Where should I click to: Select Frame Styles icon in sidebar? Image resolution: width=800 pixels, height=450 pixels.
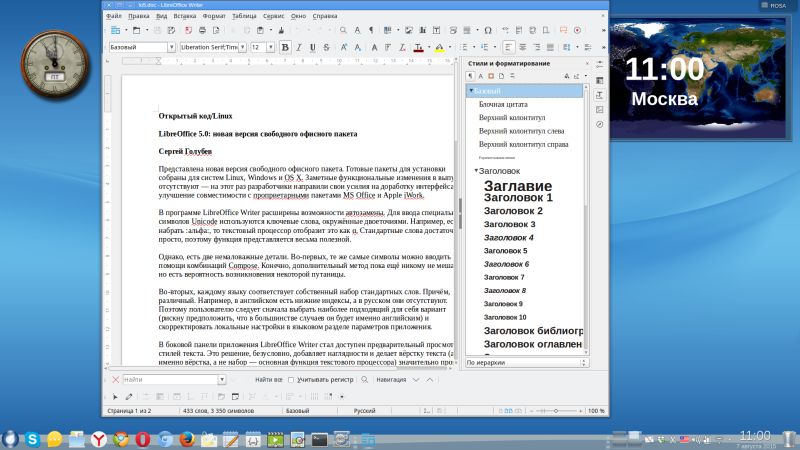tap(491, 76)
